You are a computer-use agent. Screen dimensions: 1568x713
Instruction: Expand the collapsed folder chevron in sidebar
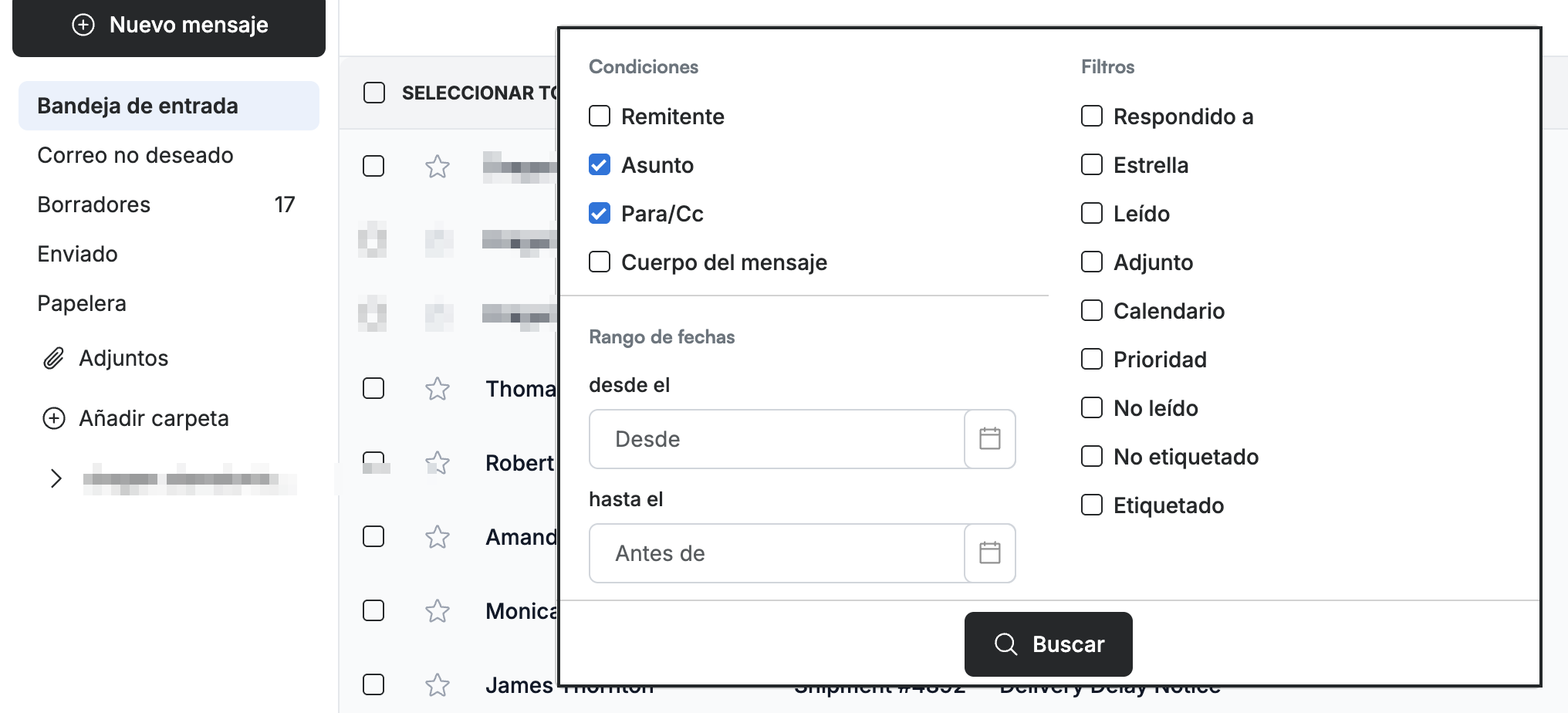[56, 478]
